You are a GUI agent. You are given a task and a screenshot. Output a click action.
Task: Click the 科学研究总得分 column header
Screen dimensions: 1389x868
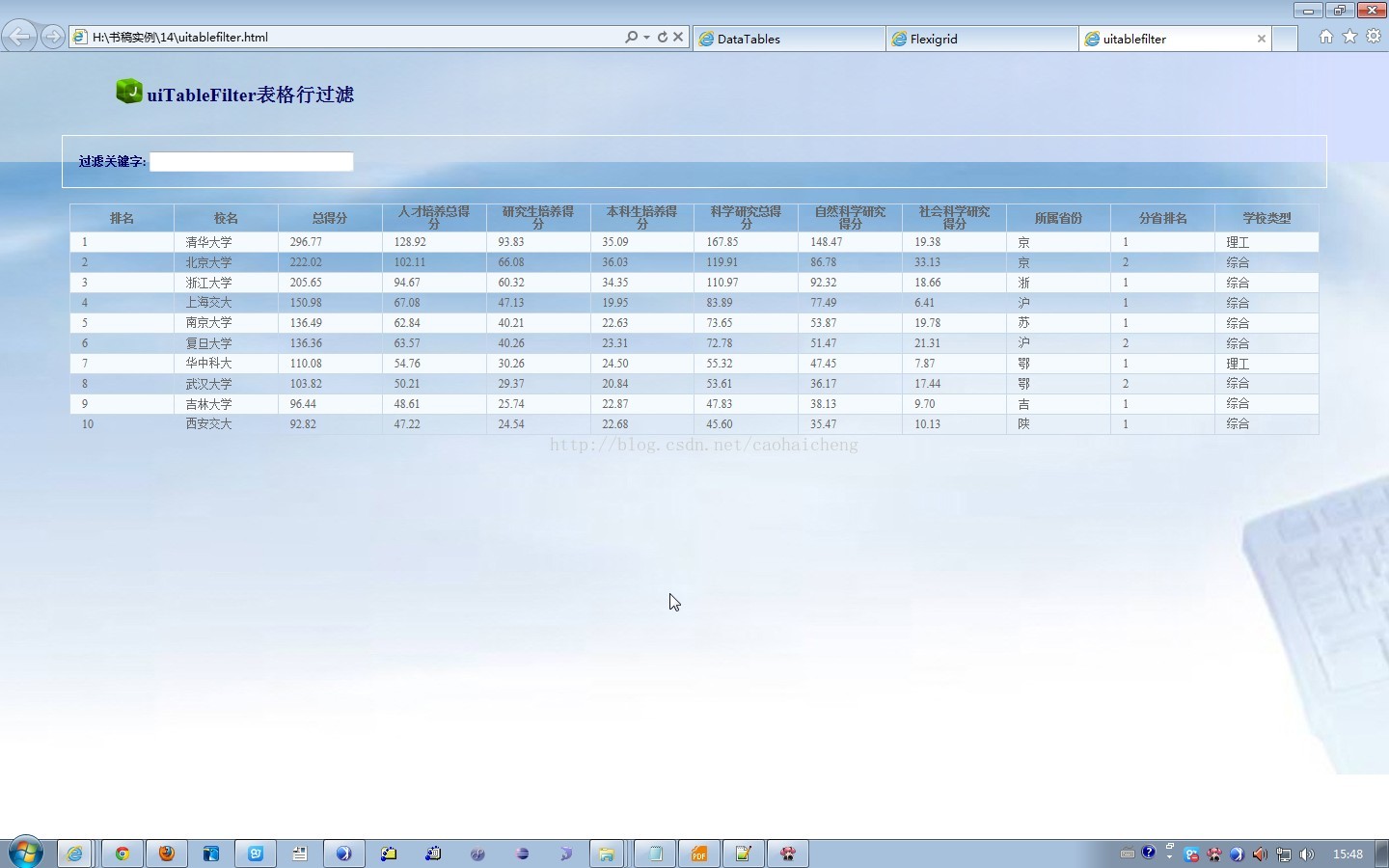coord(747,218)
